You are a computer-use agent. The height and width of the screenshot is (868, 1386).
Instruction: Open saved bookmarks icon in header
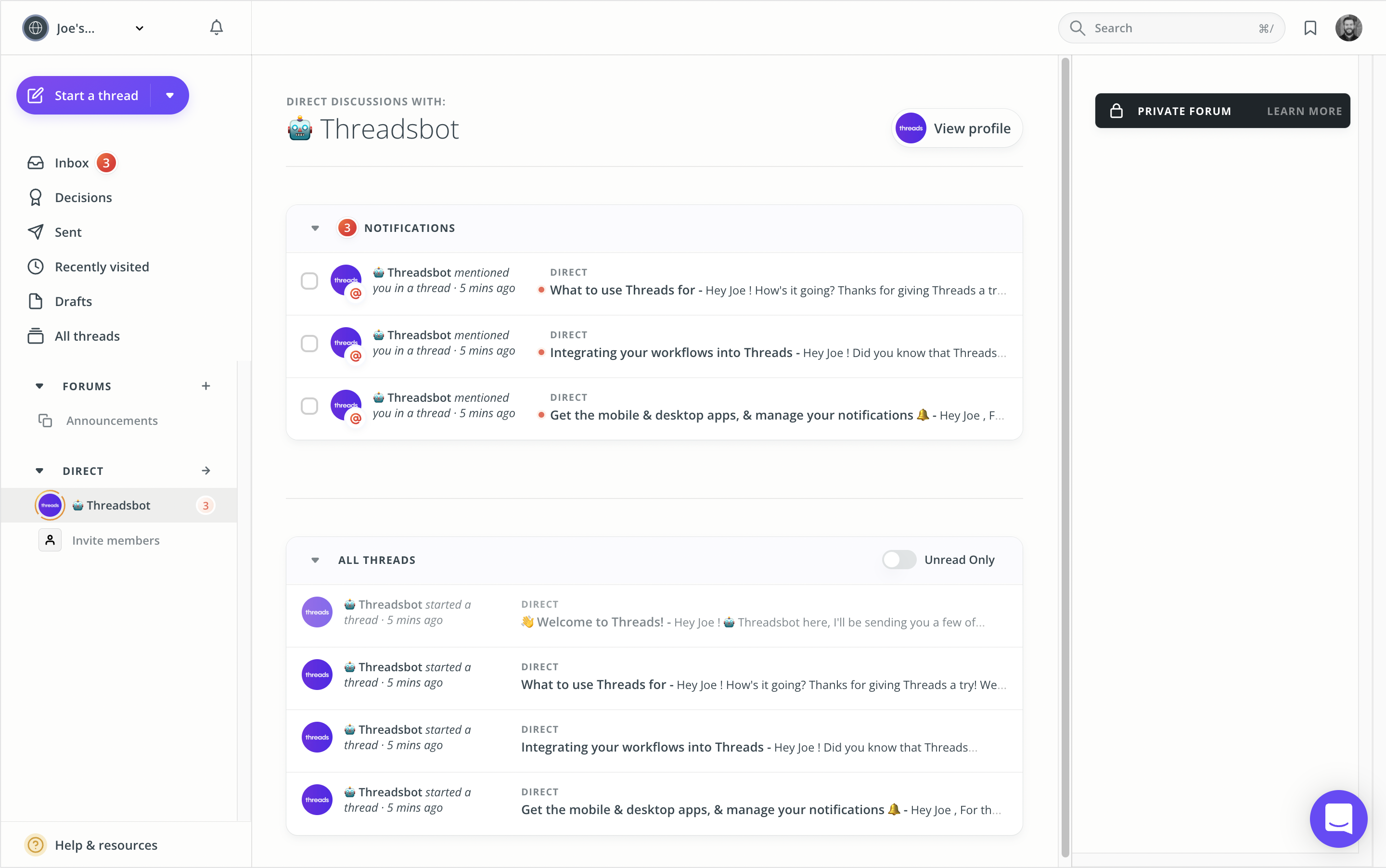(x=1309, y=28)
